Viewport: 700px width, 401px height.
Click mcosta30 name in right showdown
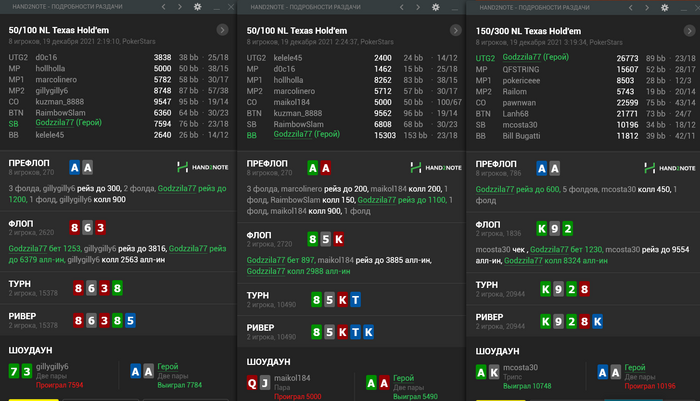click(521, 367)
